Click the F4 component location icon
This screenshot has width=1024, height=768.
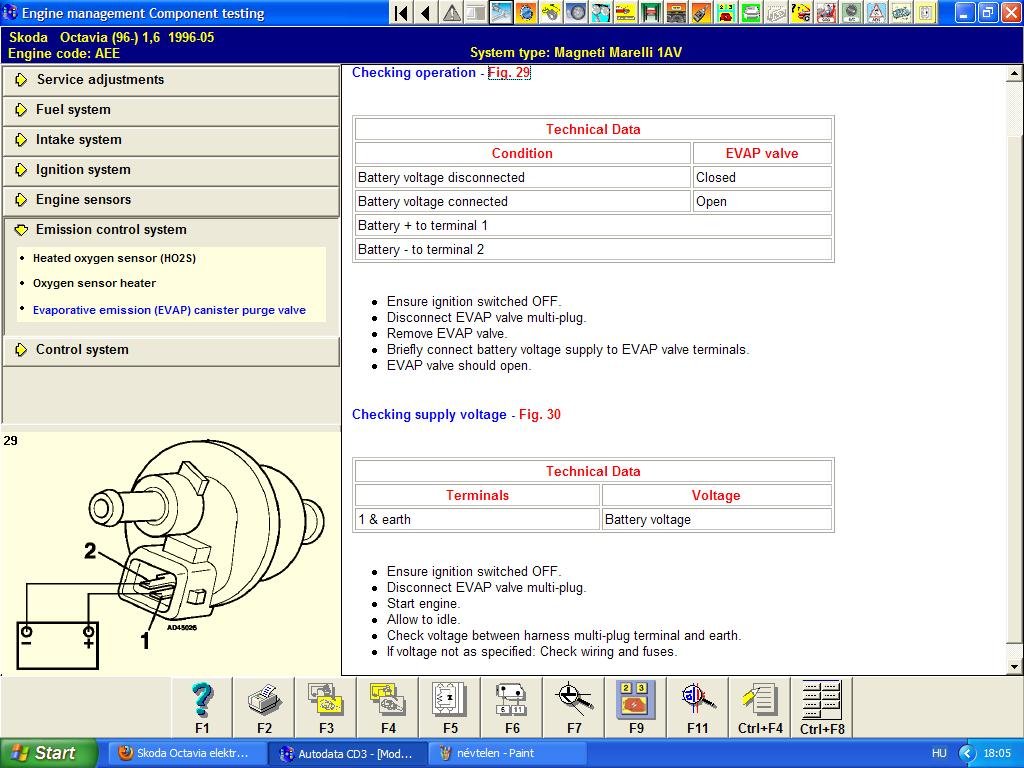tap(389, 707)
